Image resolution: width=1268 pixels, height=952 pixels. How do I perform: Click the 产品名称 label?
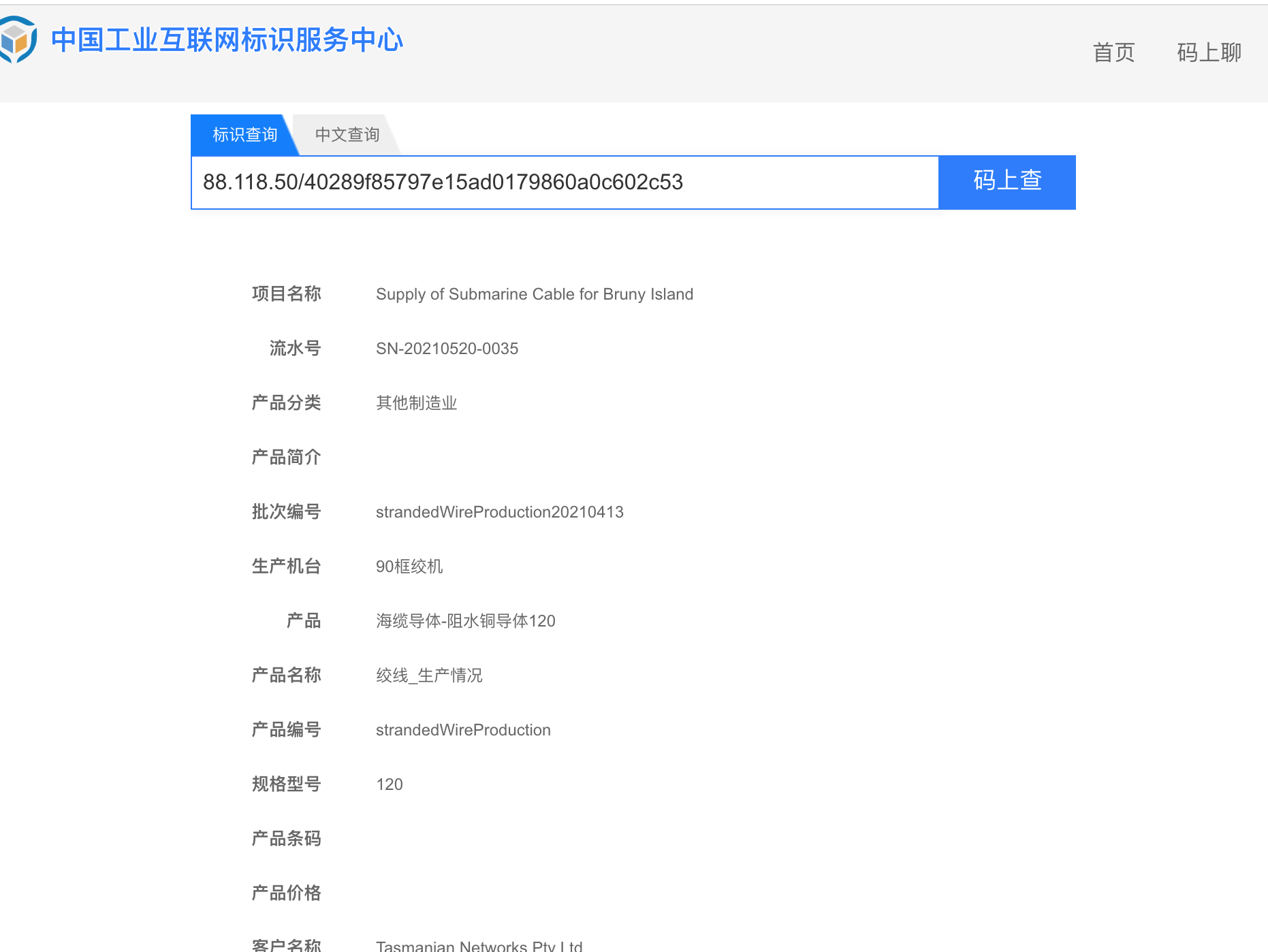click(286, 676)
